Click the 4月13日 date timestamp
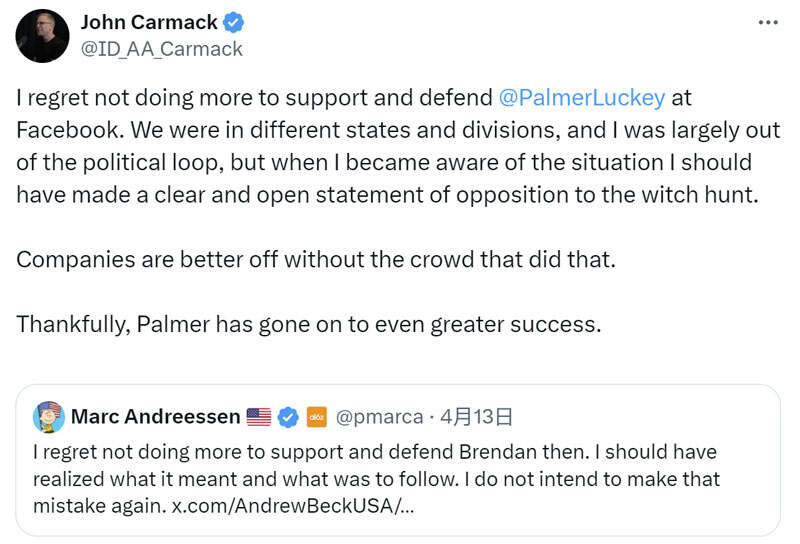This screenshot has width=800, height=544. click(478, 416)
